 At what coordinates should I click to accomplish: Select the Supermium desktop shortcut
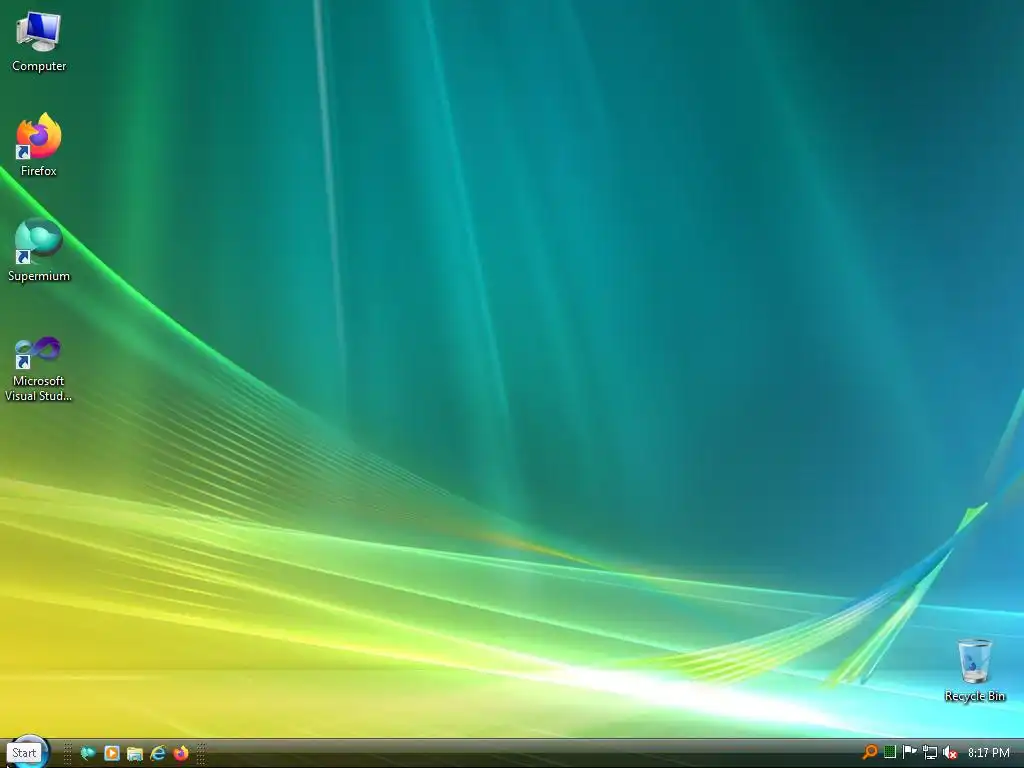point(39,251)
